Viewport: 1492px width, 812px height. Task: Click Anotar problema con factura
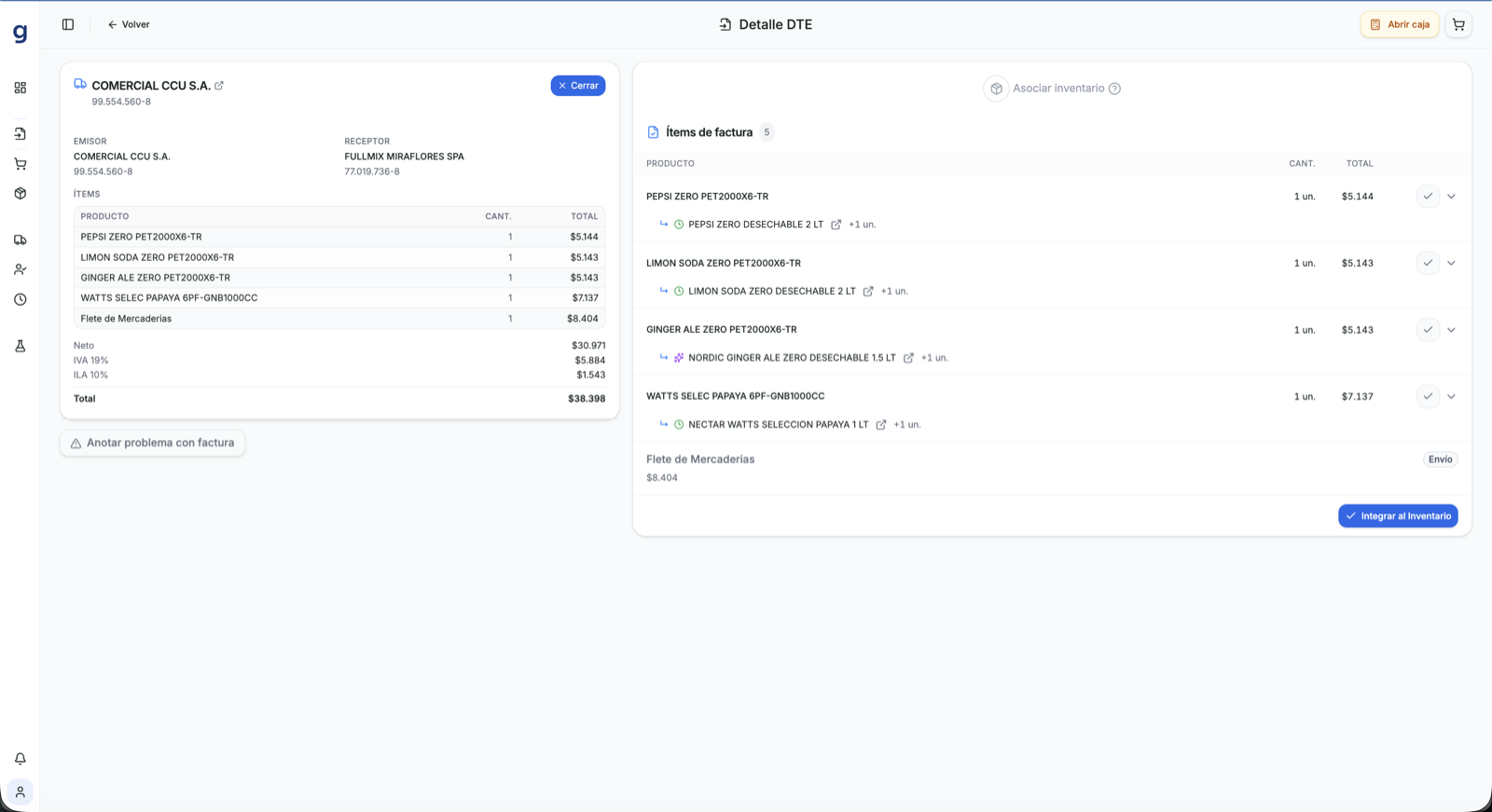153,443
